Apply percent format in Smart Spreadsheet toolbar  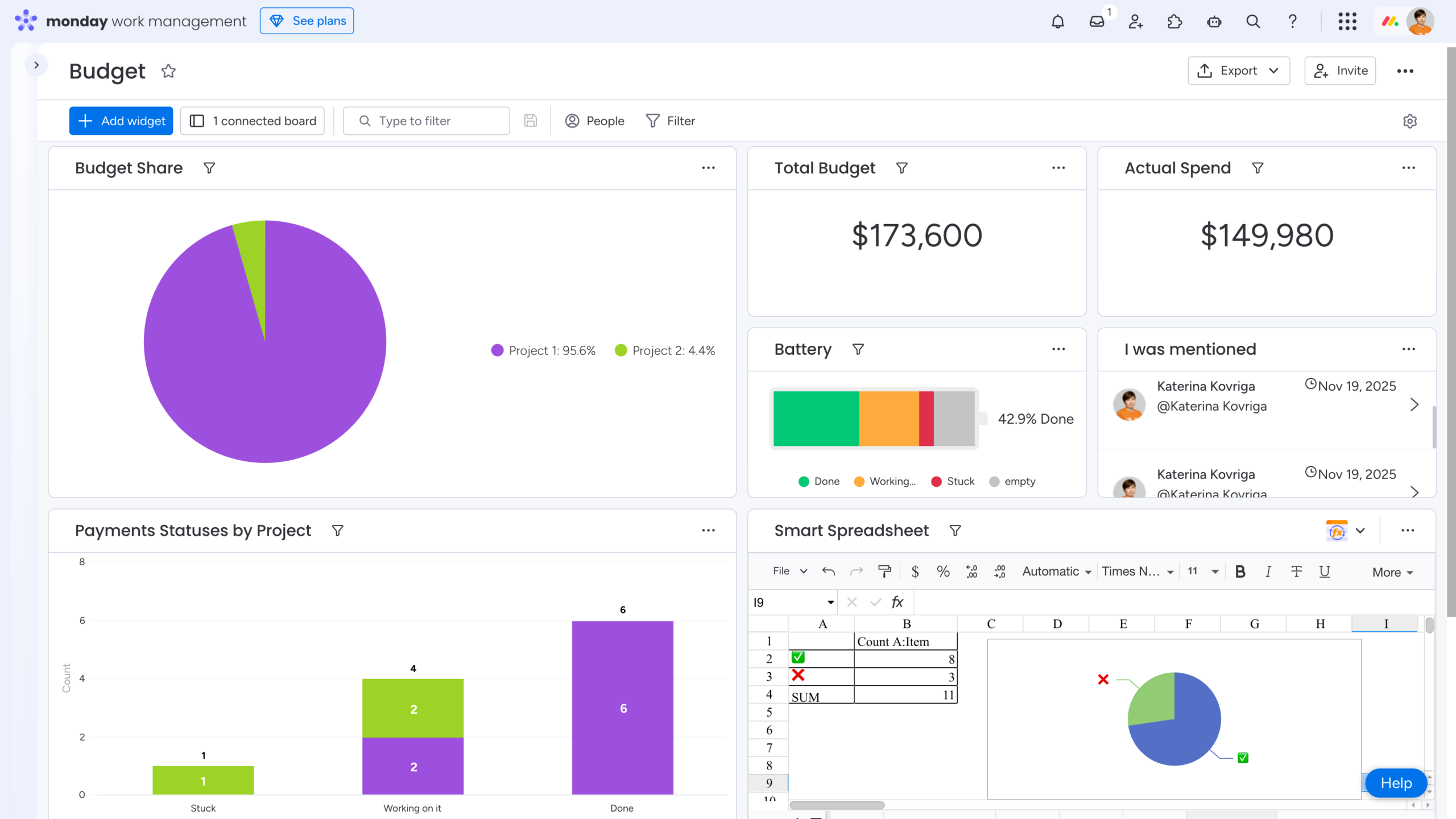(944, 572)
